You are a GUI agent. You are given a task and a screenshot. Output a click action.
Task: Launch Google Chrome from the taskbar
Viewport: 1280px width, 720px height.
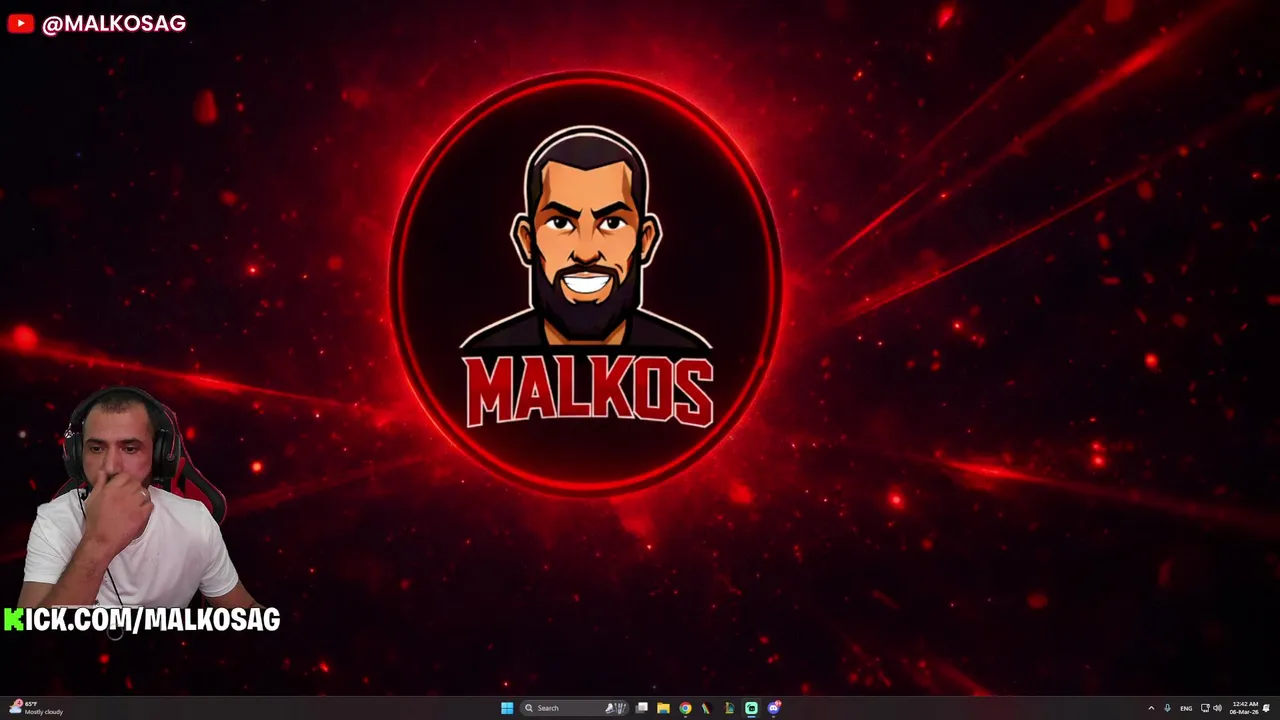(685, 708)
